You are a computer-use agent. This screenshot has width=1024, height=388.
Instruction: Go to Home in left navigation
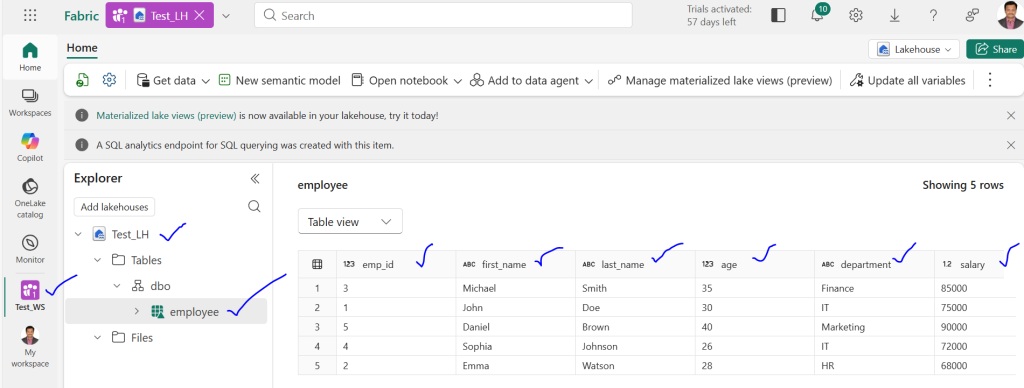click(30, 57)
